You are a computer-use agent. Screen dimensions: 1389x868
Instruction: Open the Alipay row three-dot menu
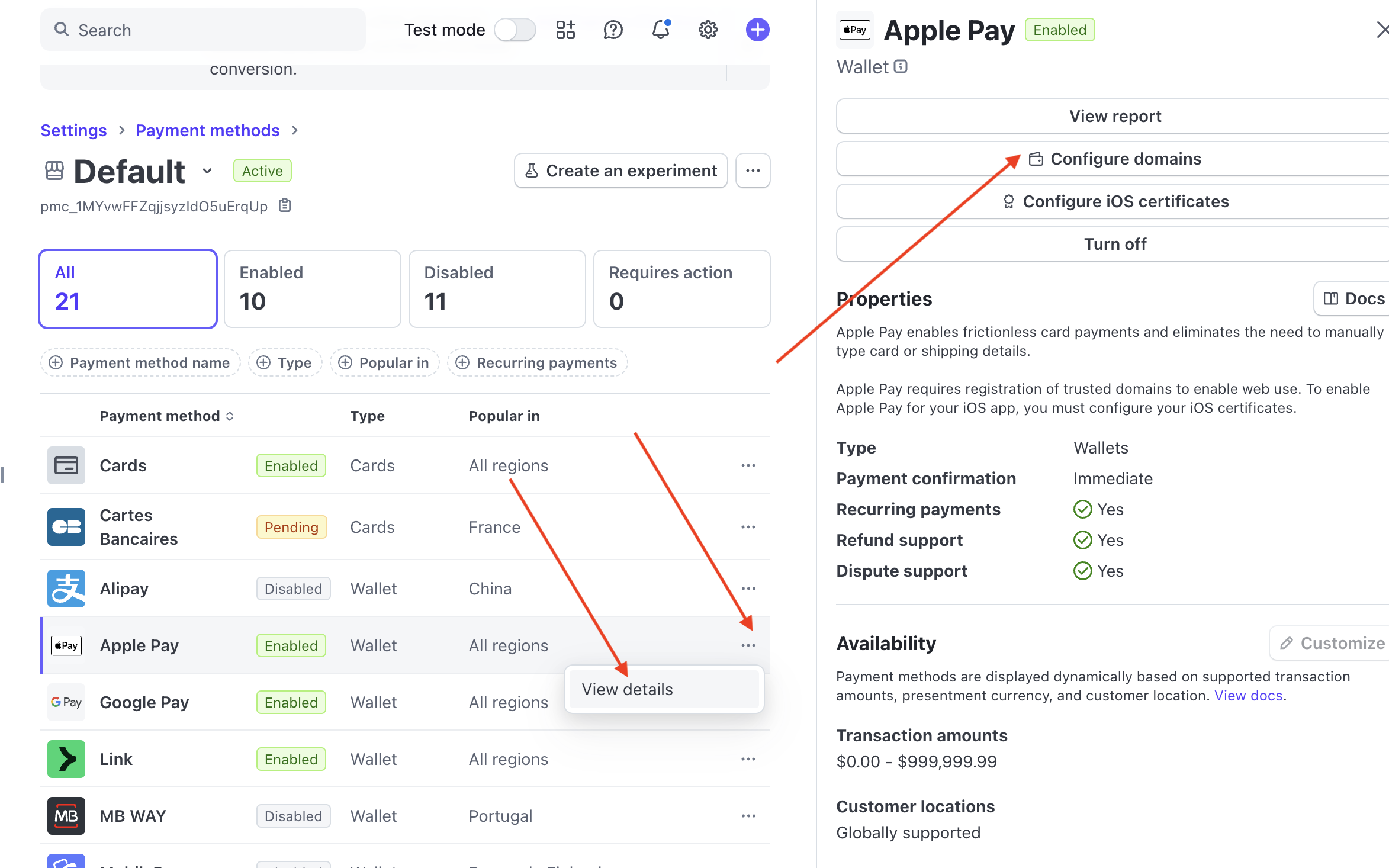[748, 589]
